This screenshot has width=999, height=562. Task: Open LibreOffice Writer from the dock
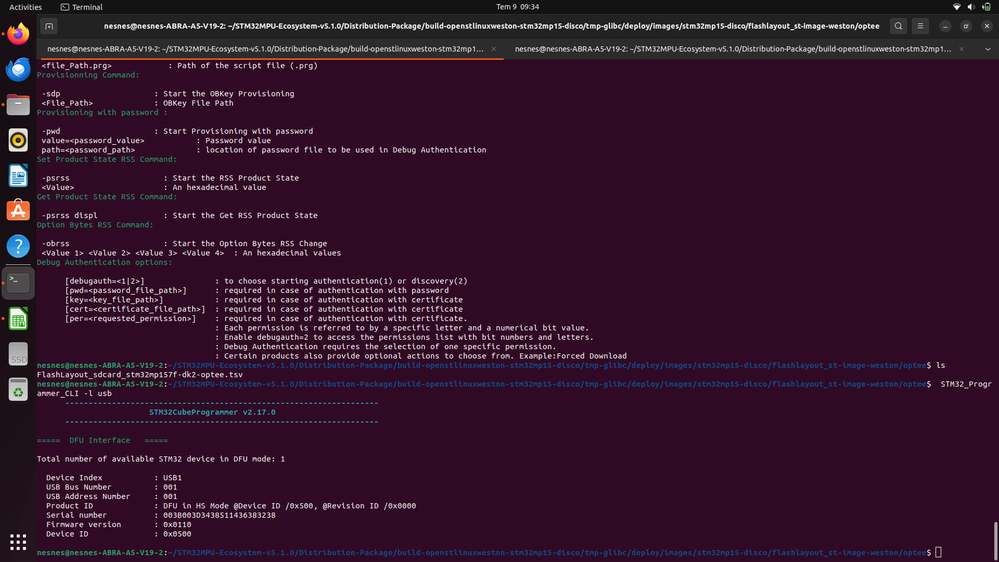pos(18,175)
